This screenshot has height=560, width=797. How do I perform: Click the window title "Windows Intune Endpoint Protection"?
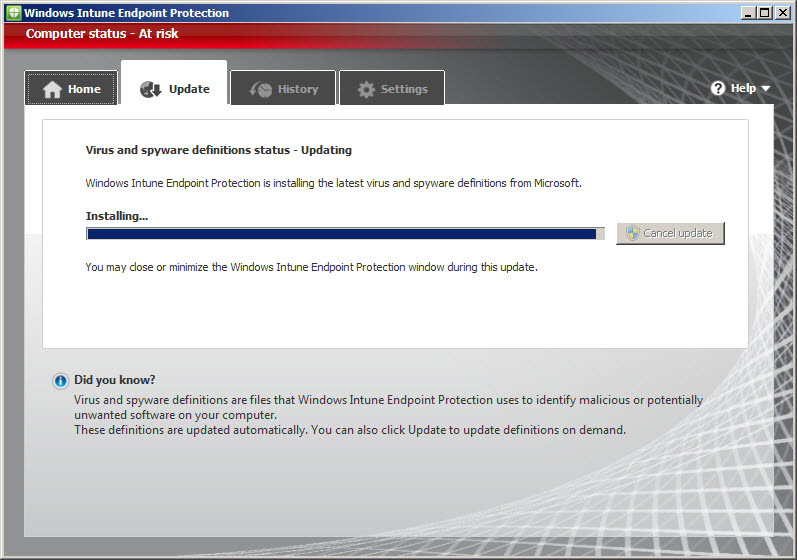point(127,13)
